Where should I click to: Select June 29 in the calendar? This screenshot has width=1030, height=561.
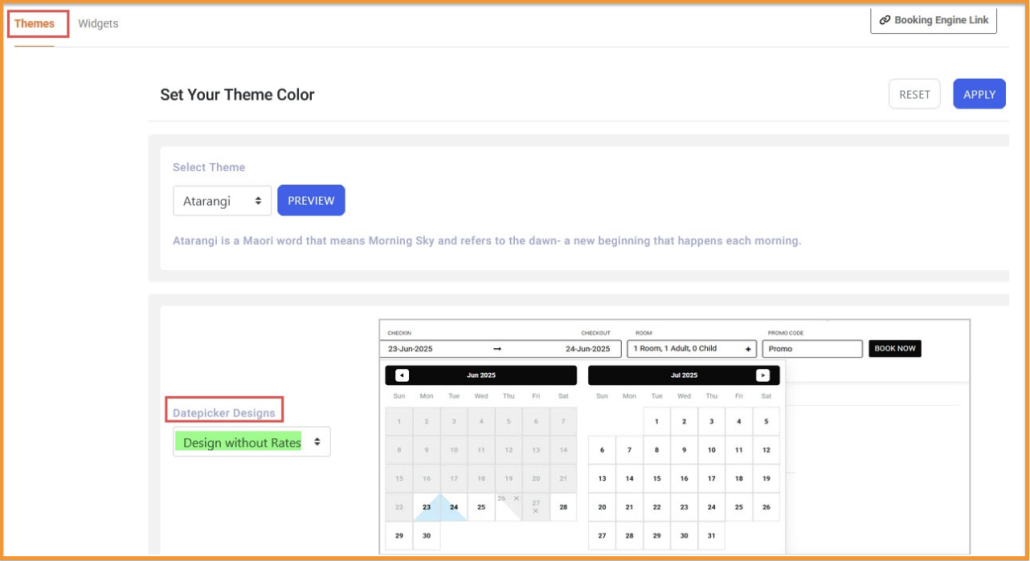[399, 535]
